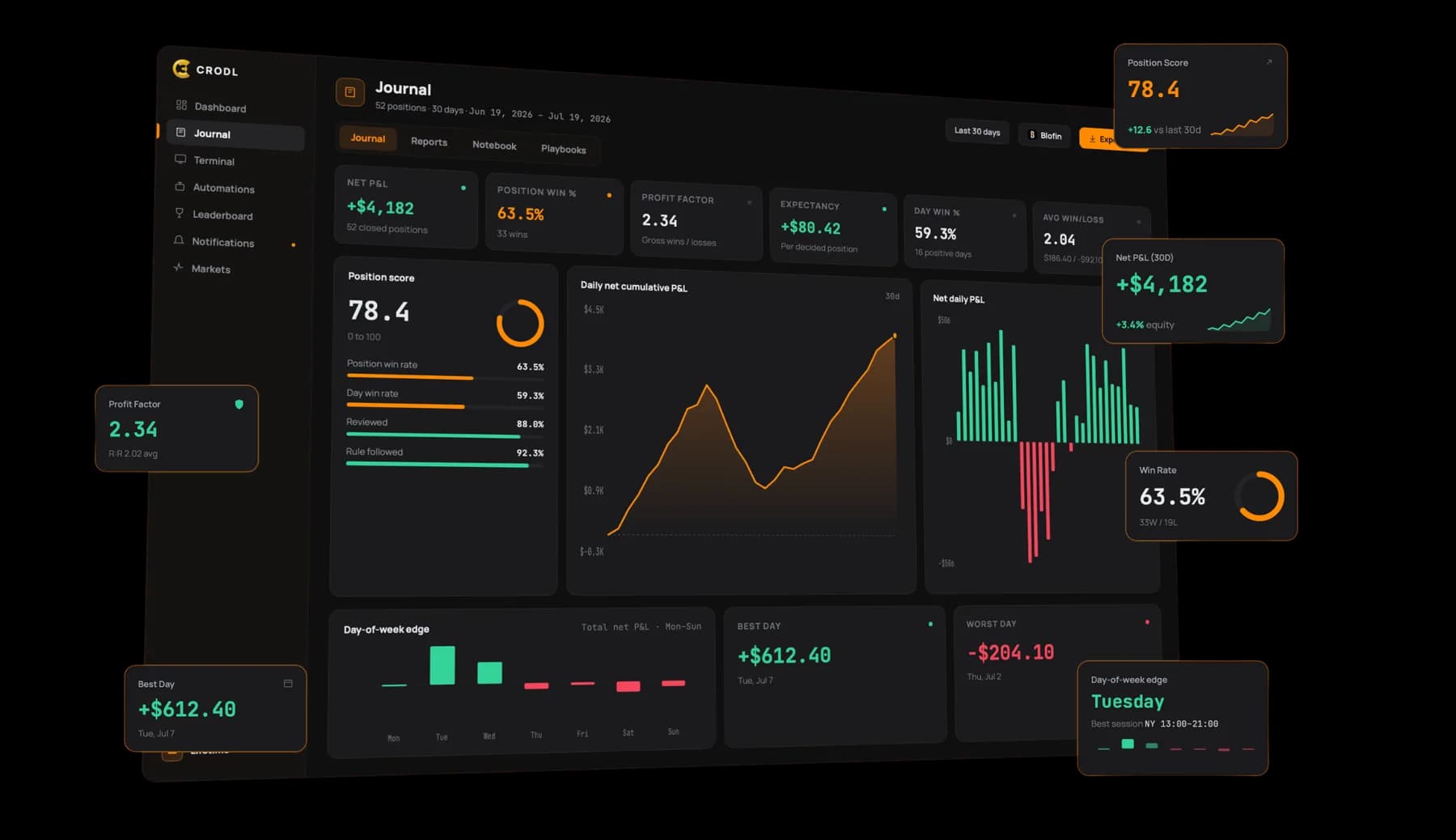Click the Sat bar in Day-of-week edge
1456x840 pixels.
[628, 686]
